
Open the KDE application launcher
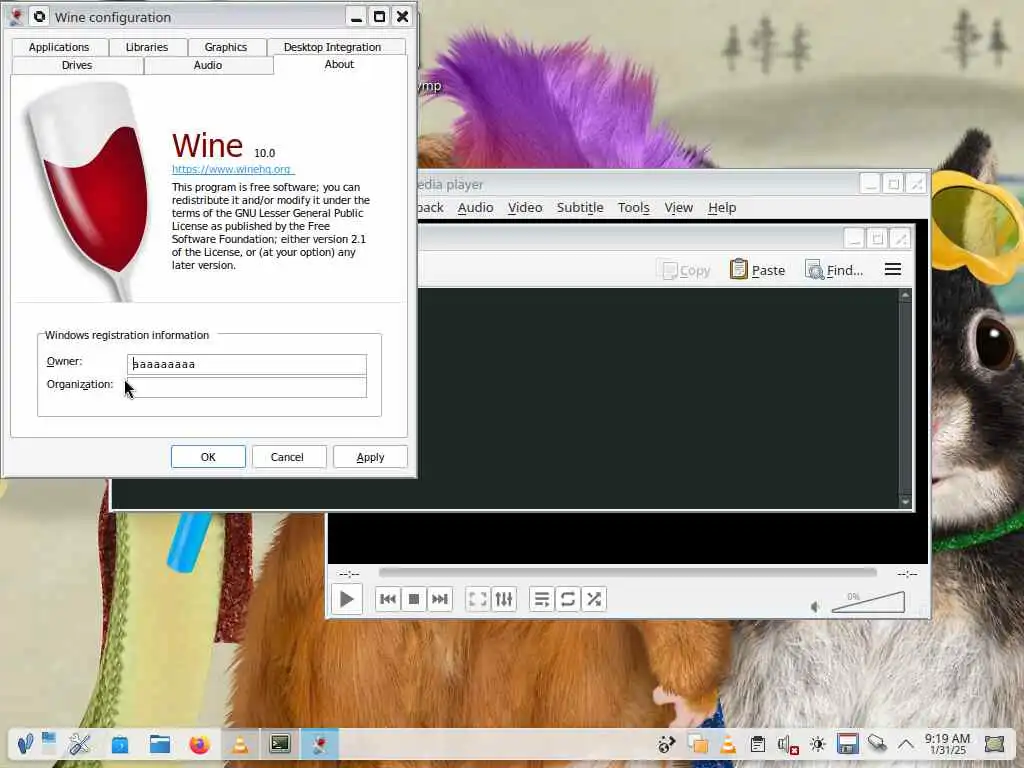point(25,744)
